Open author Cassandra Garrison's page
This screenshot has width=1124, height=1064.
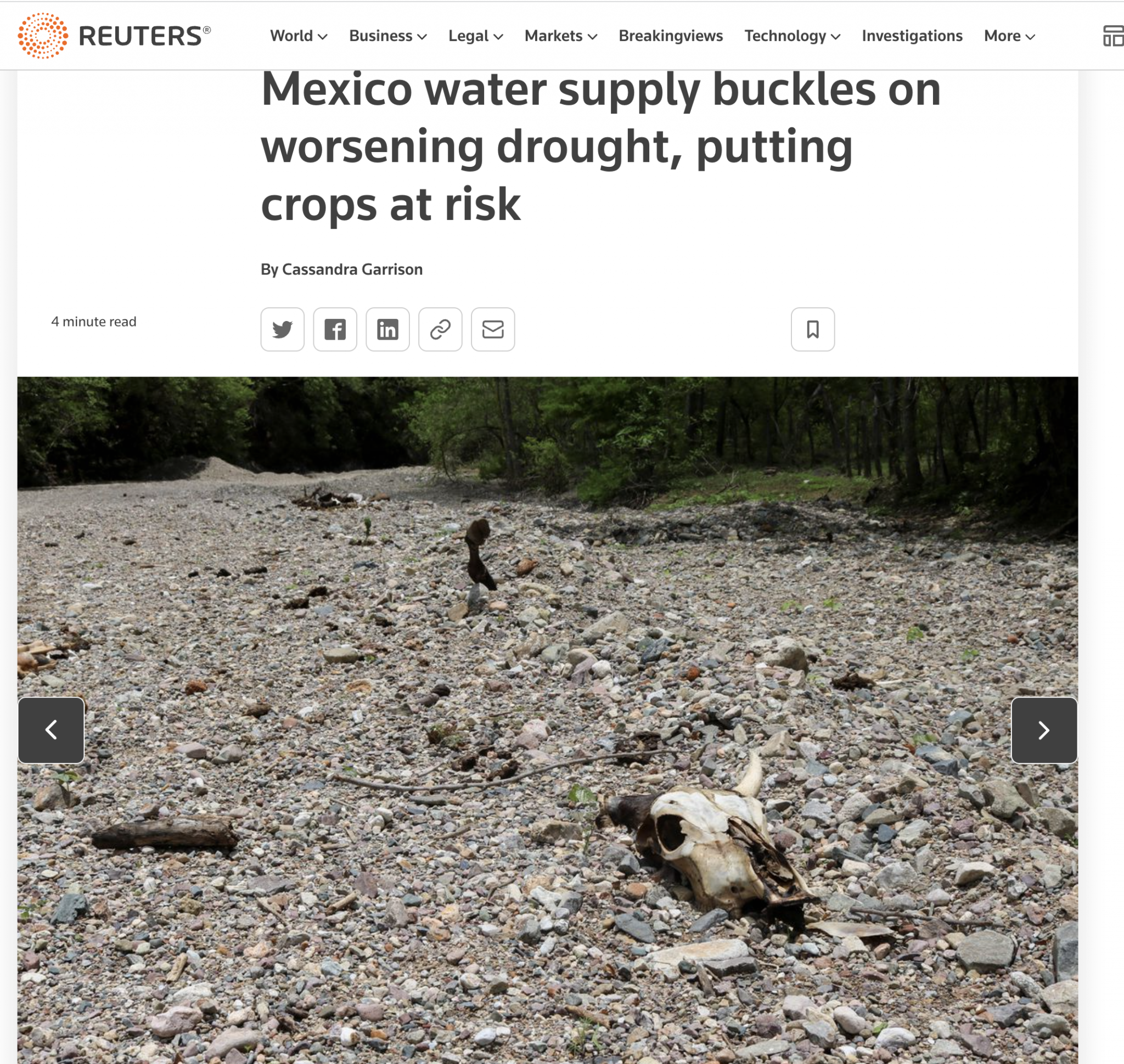pyautogui.click(x=352, y=269)
